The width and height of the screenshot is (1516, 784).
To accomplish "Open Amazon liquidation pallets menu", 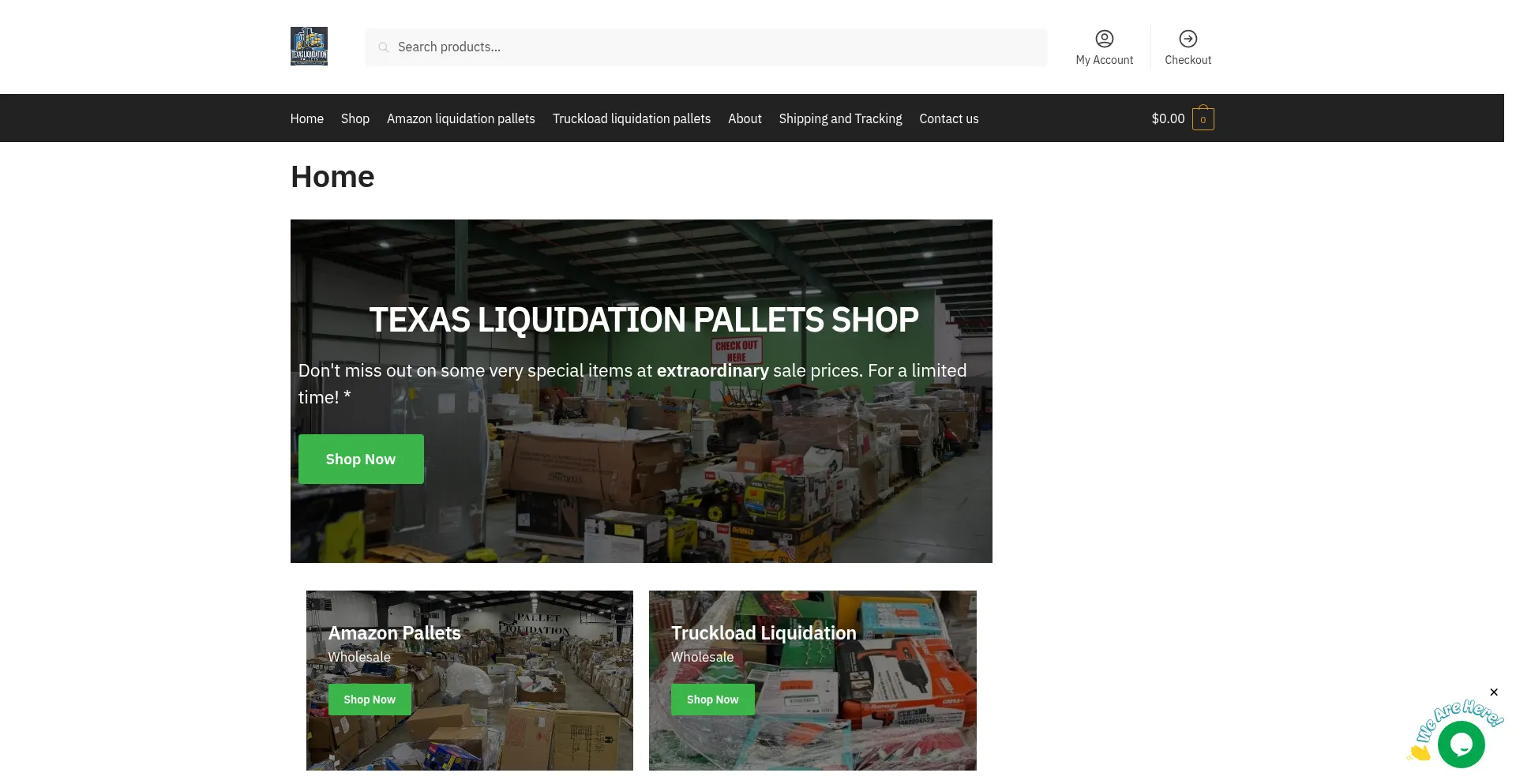I will 460,118.
